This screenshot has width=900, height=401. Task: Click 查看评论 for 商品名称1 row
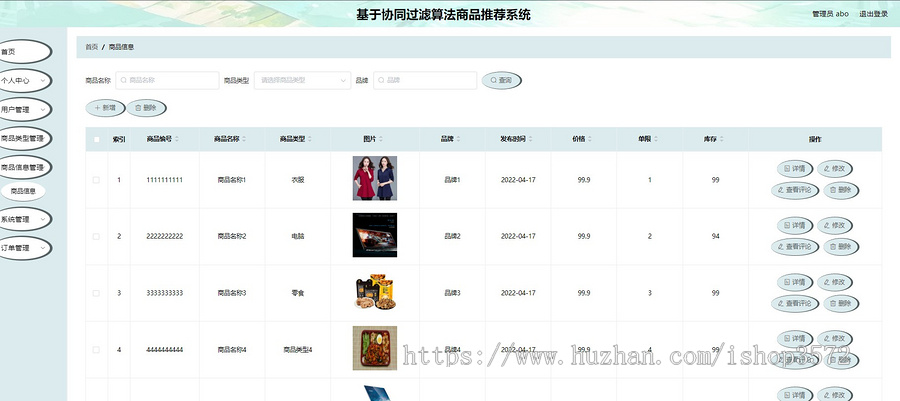tap(795, 190)
